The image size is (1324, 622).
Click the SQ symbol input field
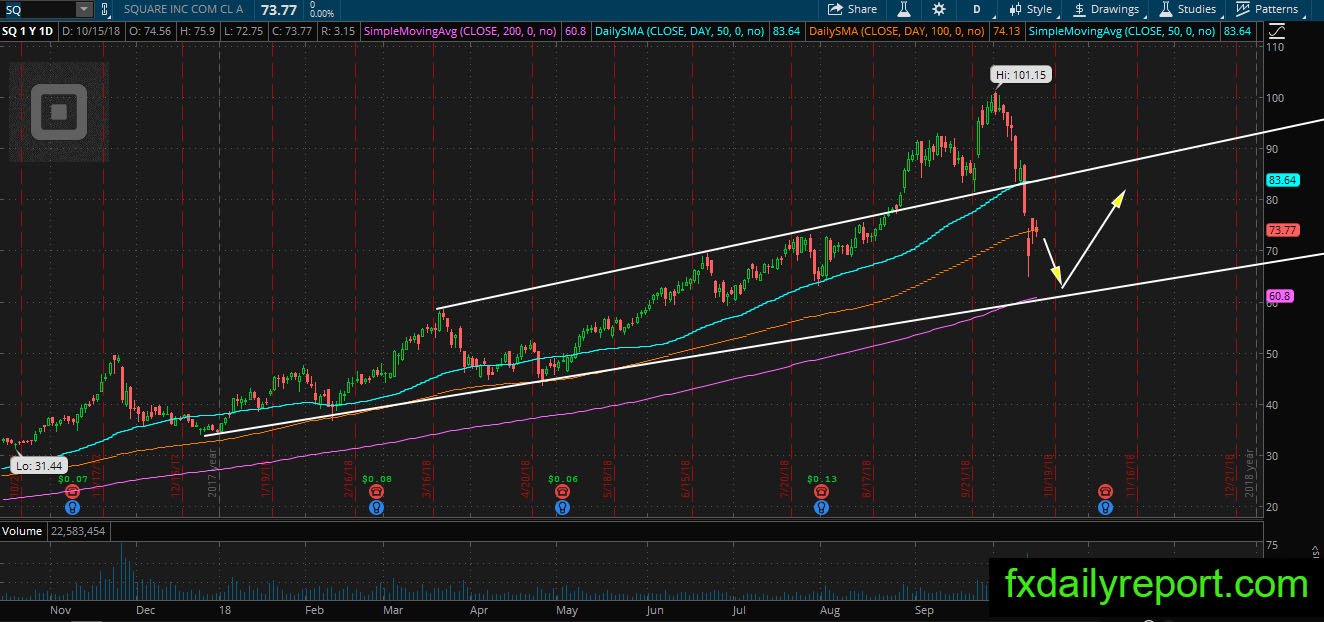(x=38, y=9)
